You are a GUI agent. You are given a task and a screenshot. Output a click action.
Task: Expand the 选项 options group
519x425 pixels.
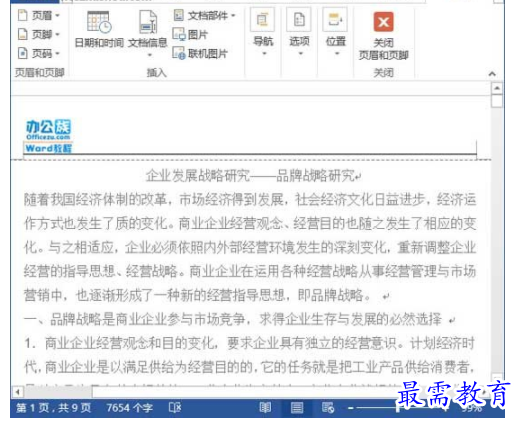pyautogui.click(x=299, y=33)
